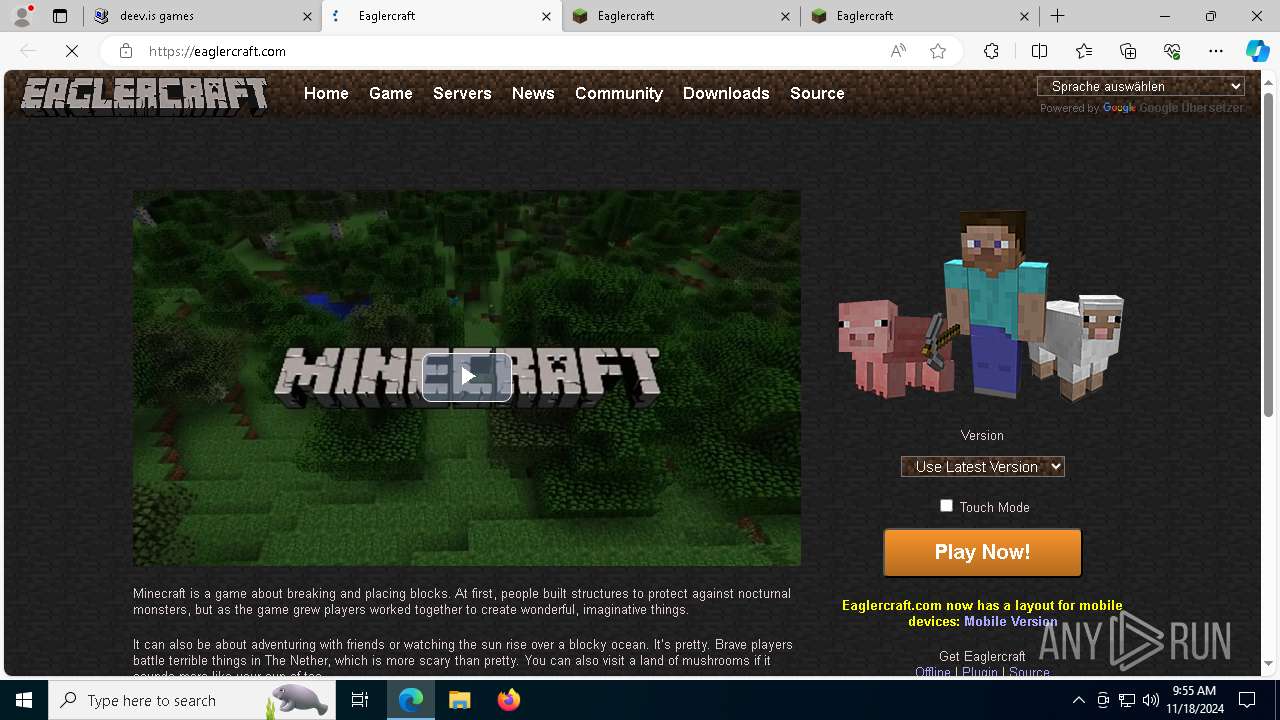The height and width of the screenshot is (720, 1280).
Task: Switch to the third Eaglercraft tab
Action: pyautogui.click(x=680, y=16)
